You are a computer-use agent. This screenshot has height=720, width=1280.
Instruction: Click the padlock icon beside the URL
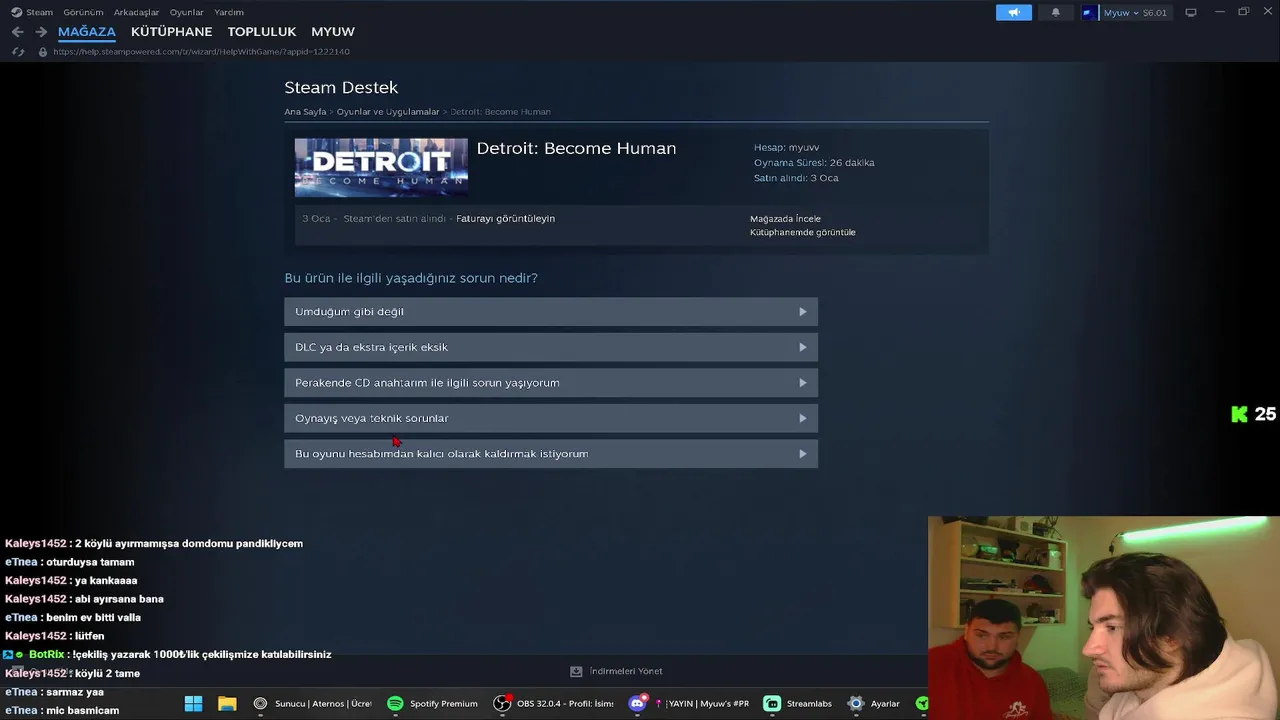[x=43, y=52]
